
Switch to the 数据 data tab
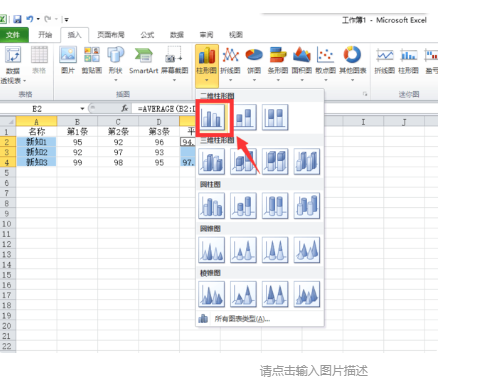coord(177,35)
